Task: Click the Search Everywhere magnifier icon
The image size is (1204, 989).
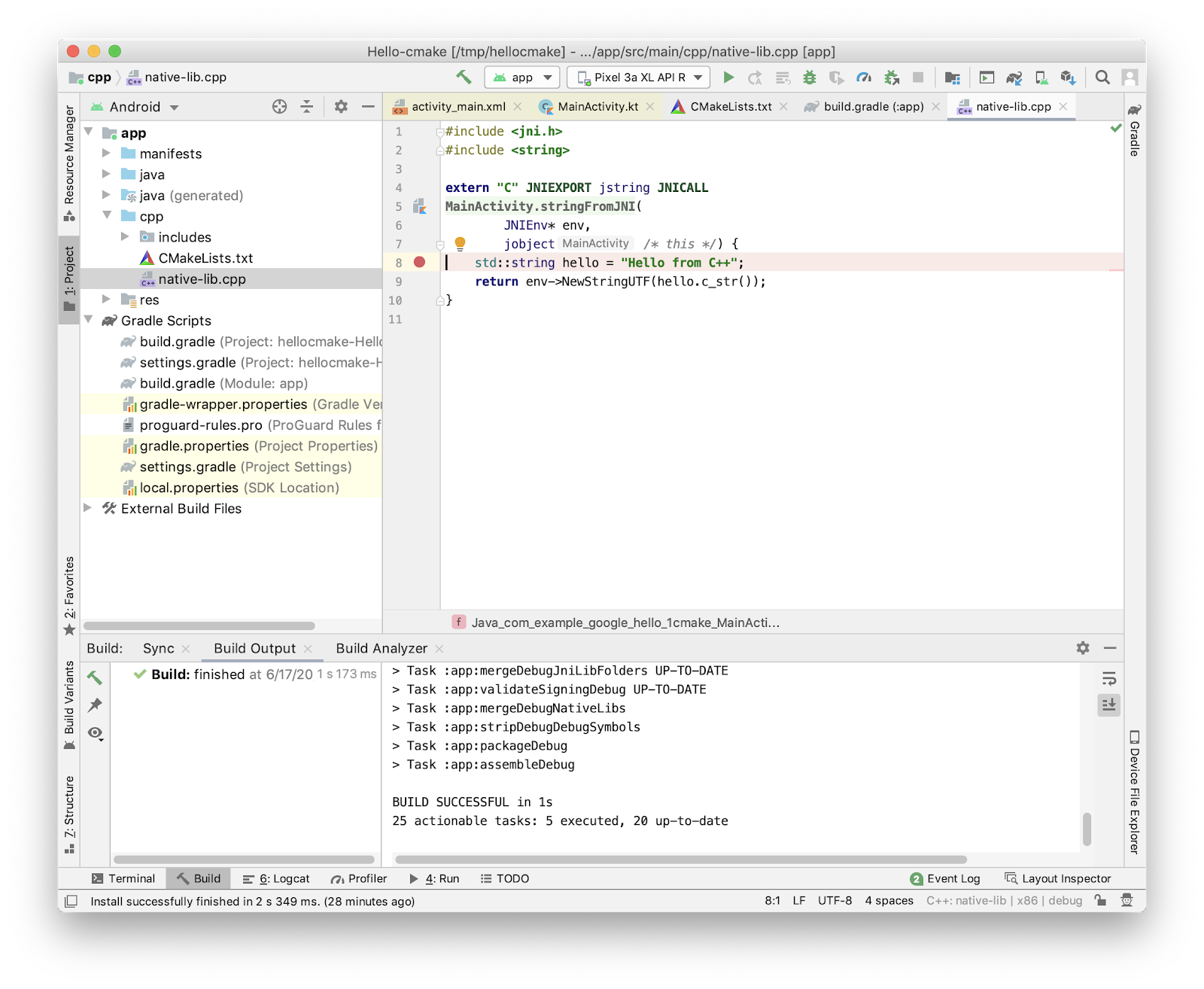Action: [1102, 78]
